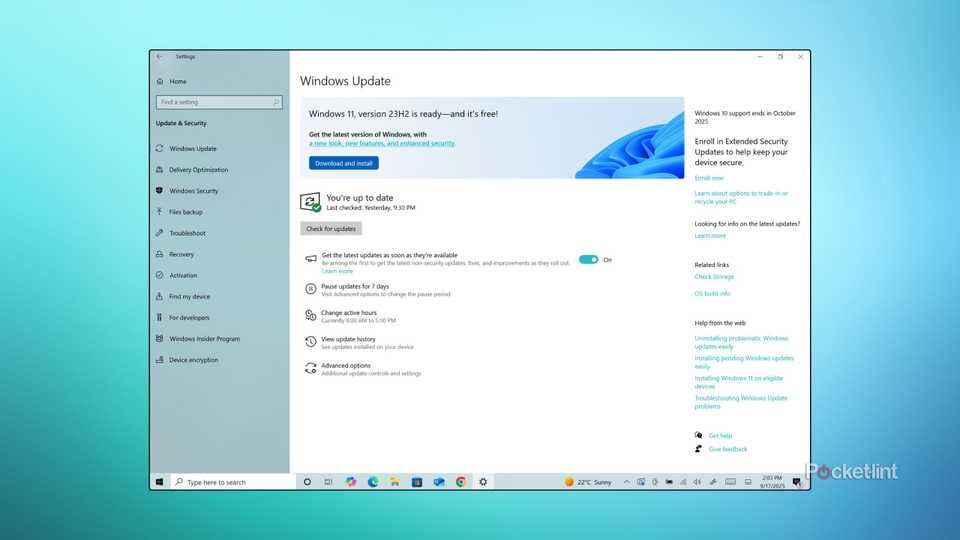The image size is (960, 540).
Task: Click the clock icon for active hours
Action: (310, 315)
